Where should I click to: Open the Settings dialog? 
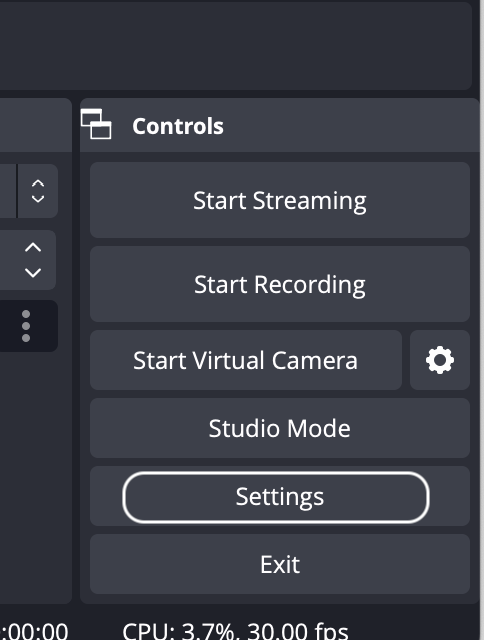(280, 496)
